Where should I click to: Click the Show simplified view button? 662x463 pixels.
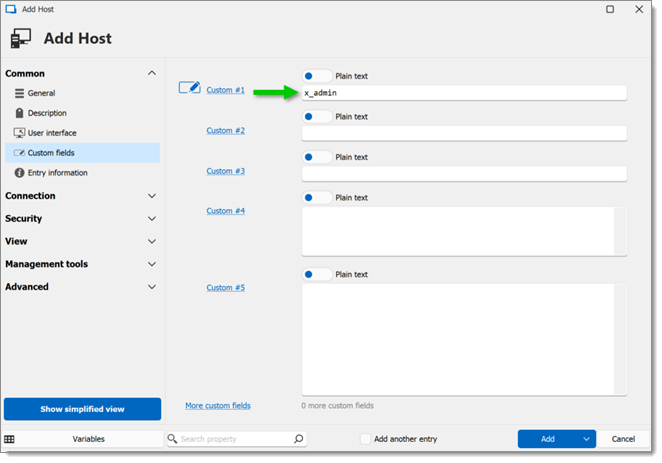pos(82,409)
